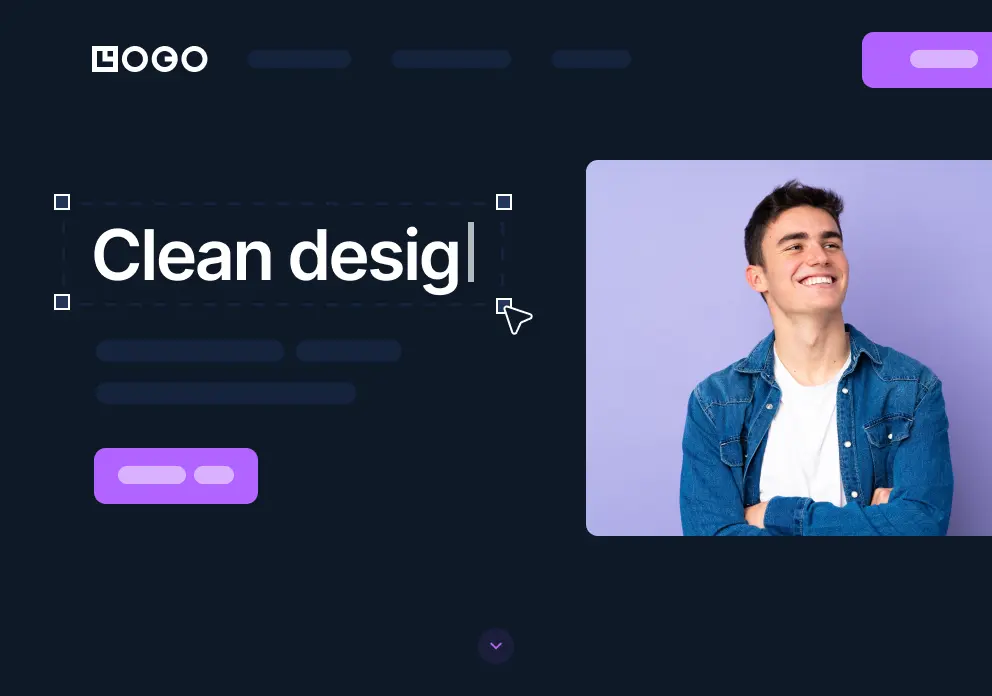Click the purple call-to-action button below text

pyautogui.click(x=176, y=476)
